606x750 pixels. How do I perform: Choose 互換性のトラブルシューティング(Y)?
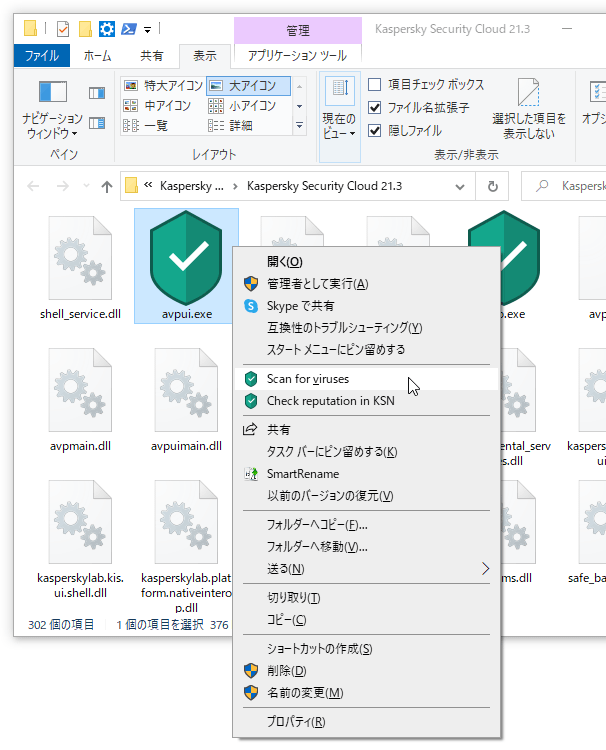366,328
